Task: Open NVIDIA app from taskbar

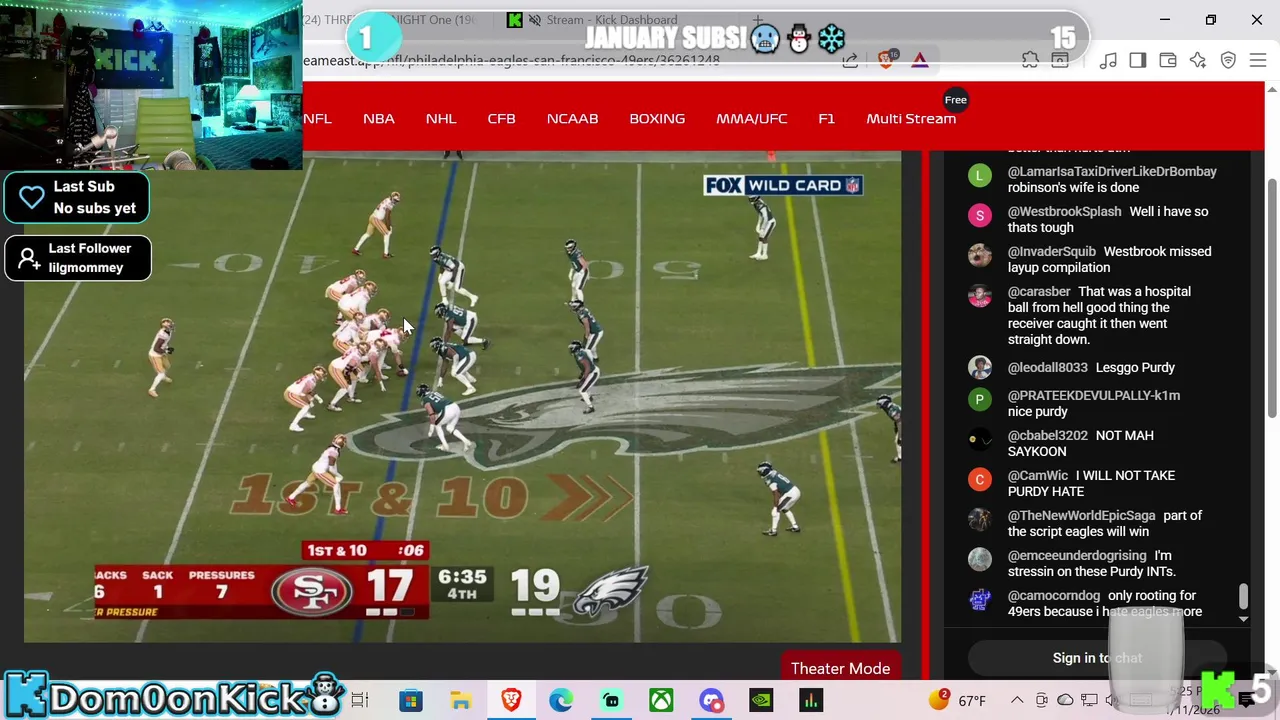Action: pos(761,700)
